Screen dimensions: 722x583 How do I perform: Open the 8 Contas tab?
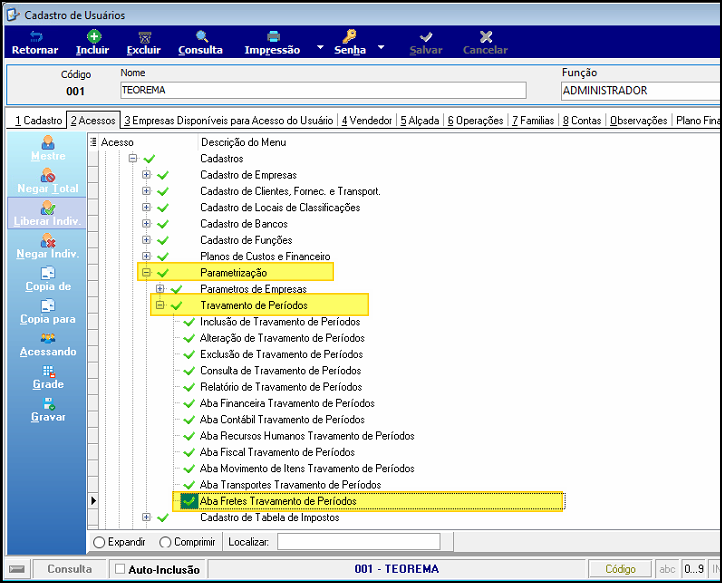(582, 121)
